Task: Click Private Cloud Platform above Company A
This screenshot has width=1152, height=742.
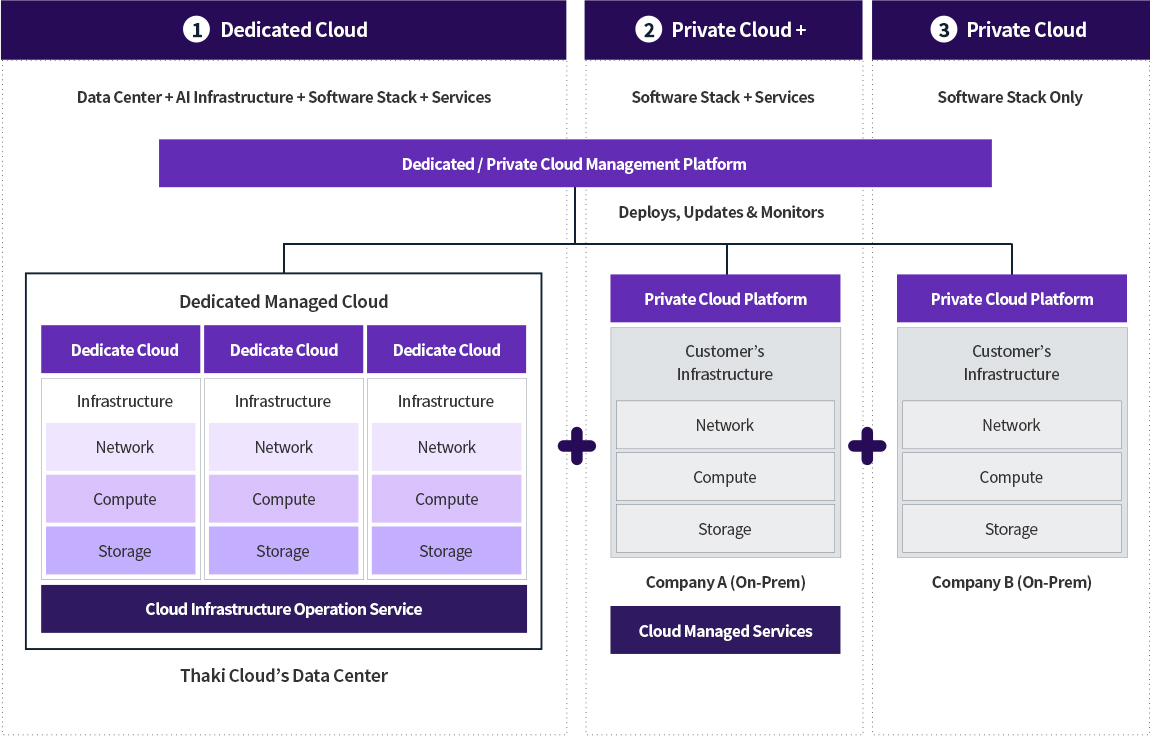Action: [x=725, y=299]
